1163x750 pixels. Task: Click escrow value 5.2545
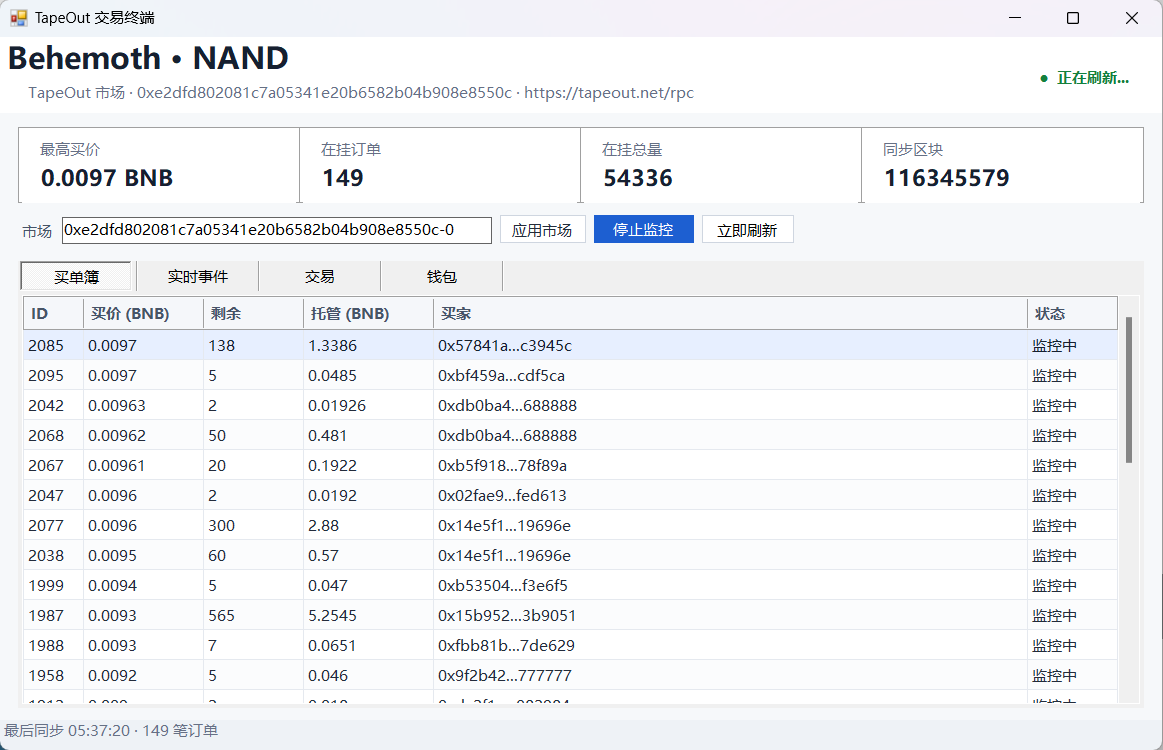pos(332,616)
